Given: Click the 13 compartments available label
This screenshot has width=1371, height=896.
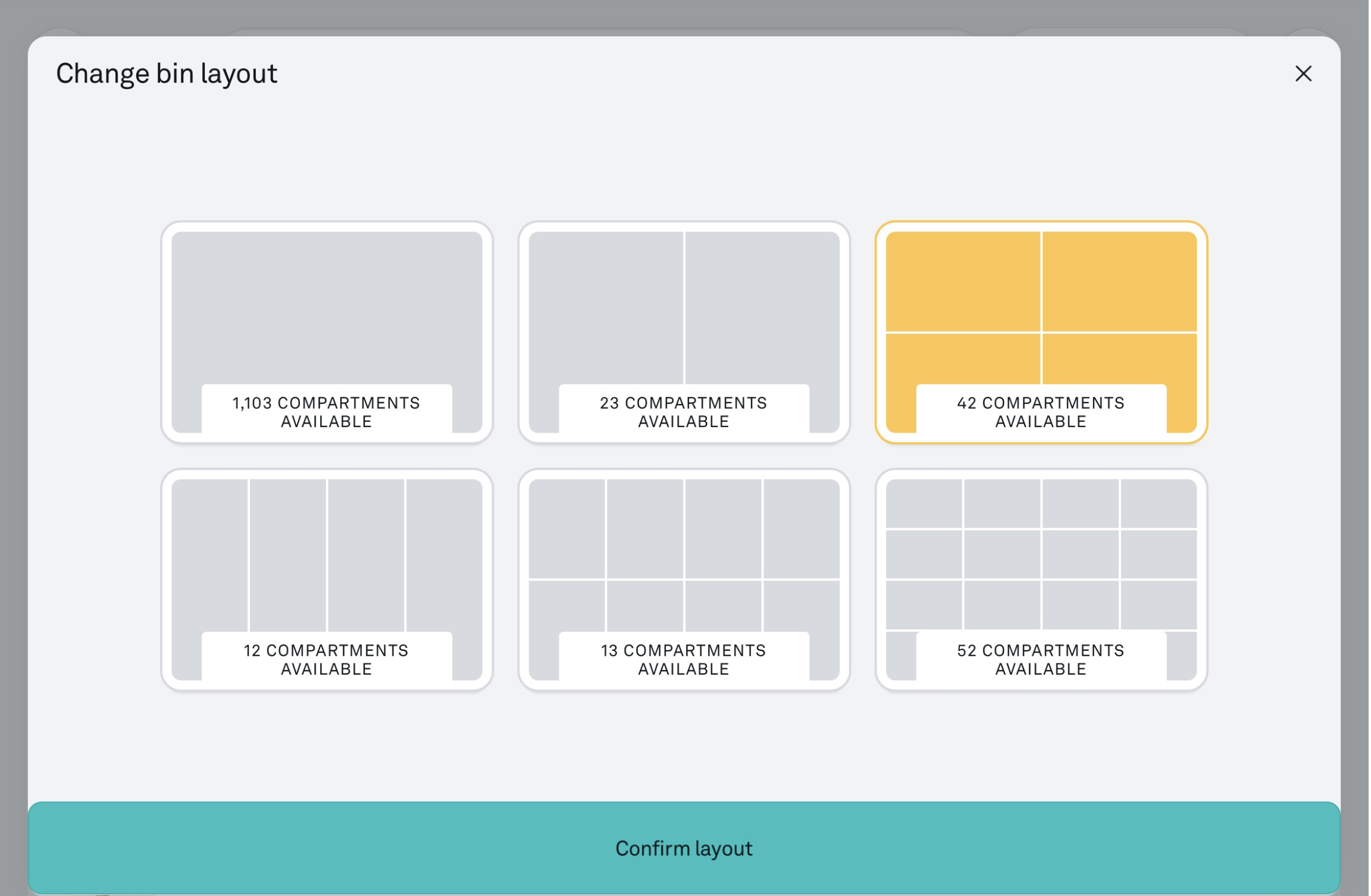Looking at the screenshot, I should 684,659.
